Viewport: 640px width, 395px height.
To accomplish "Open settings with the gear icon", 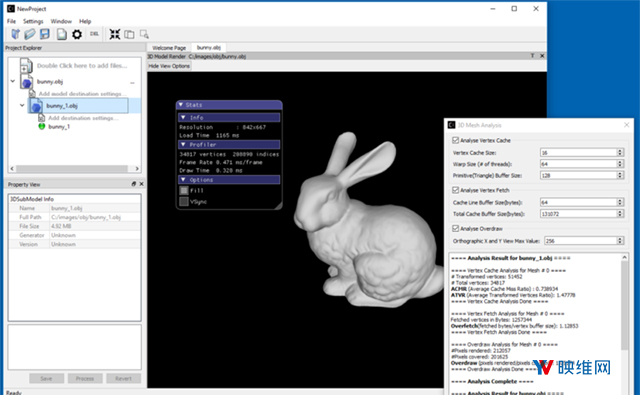I will (x=77, y=34).
